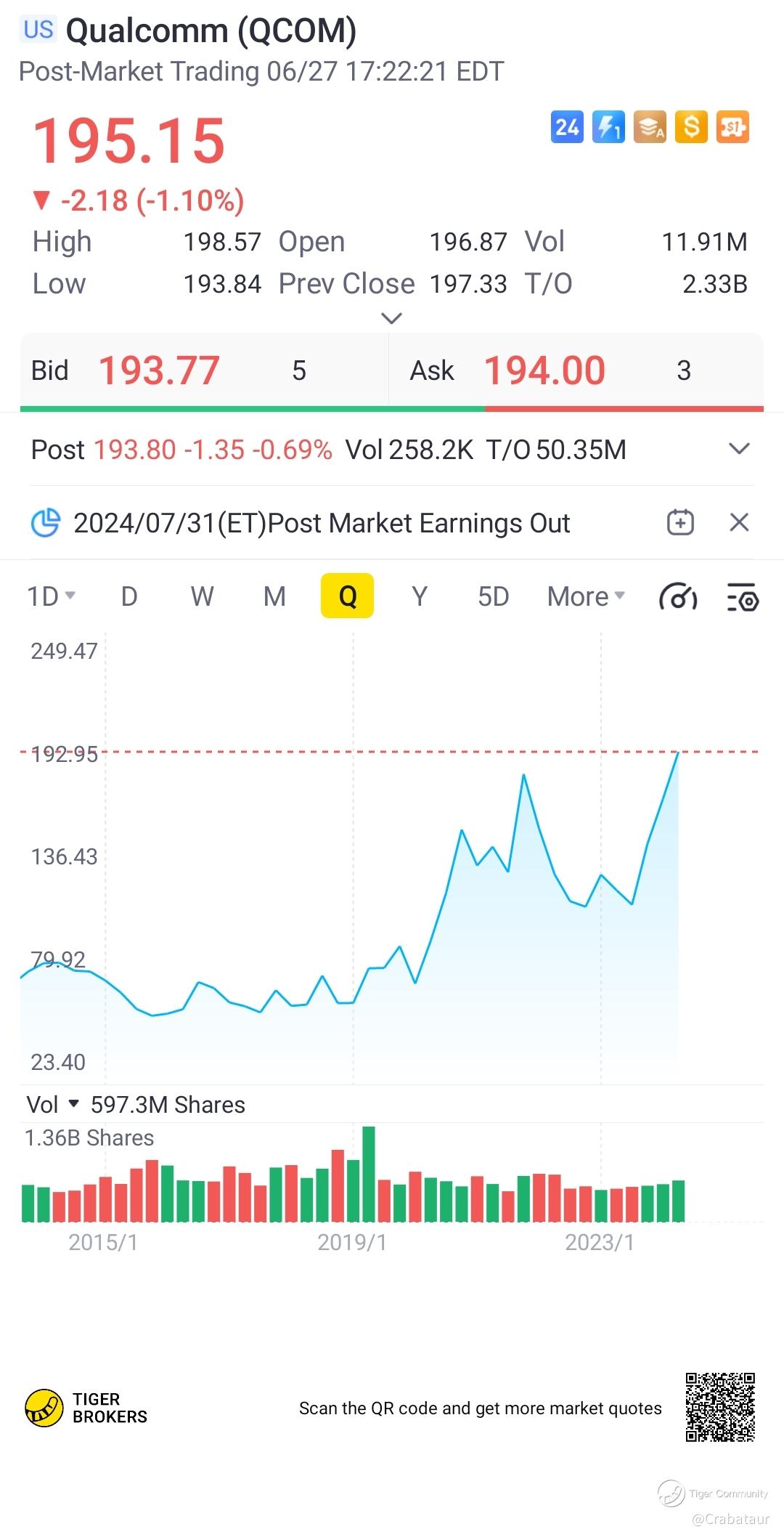784x1537 pixels.
Task: Switch to the 5D chart tab
Action: click(x=493, y=596)
